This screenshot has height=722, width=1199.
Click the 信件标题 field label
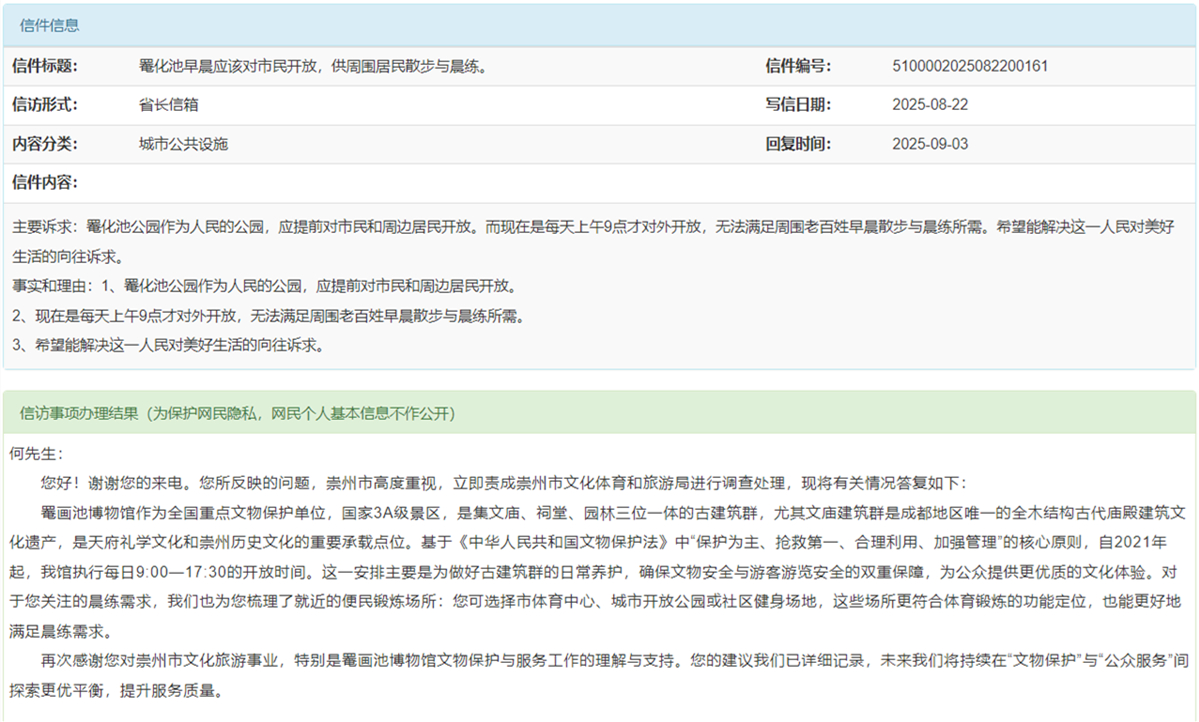pos(45,66)
